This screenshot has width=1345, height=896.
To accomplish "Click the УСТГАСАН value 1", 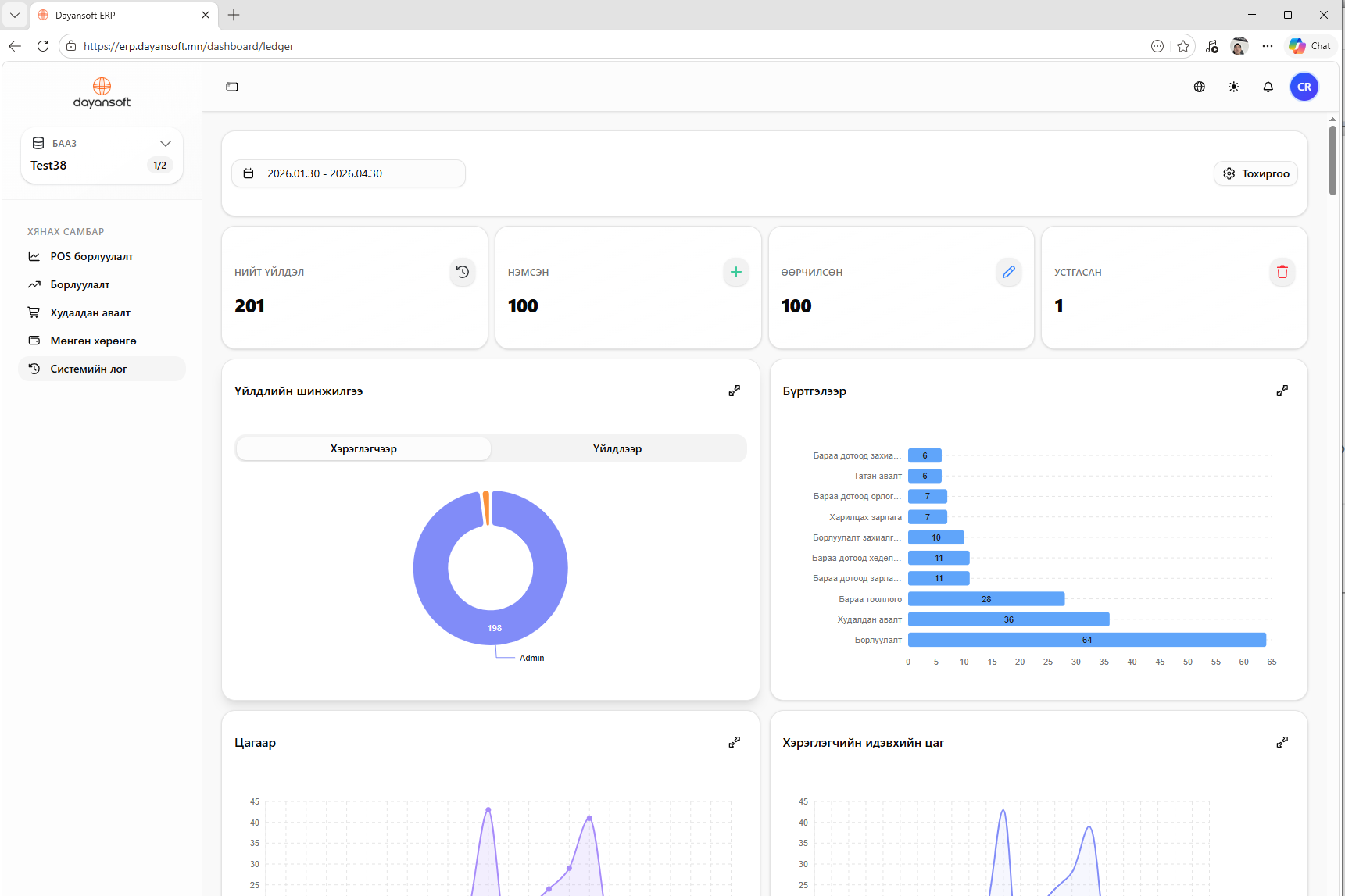I will [x=1059, y=306].
